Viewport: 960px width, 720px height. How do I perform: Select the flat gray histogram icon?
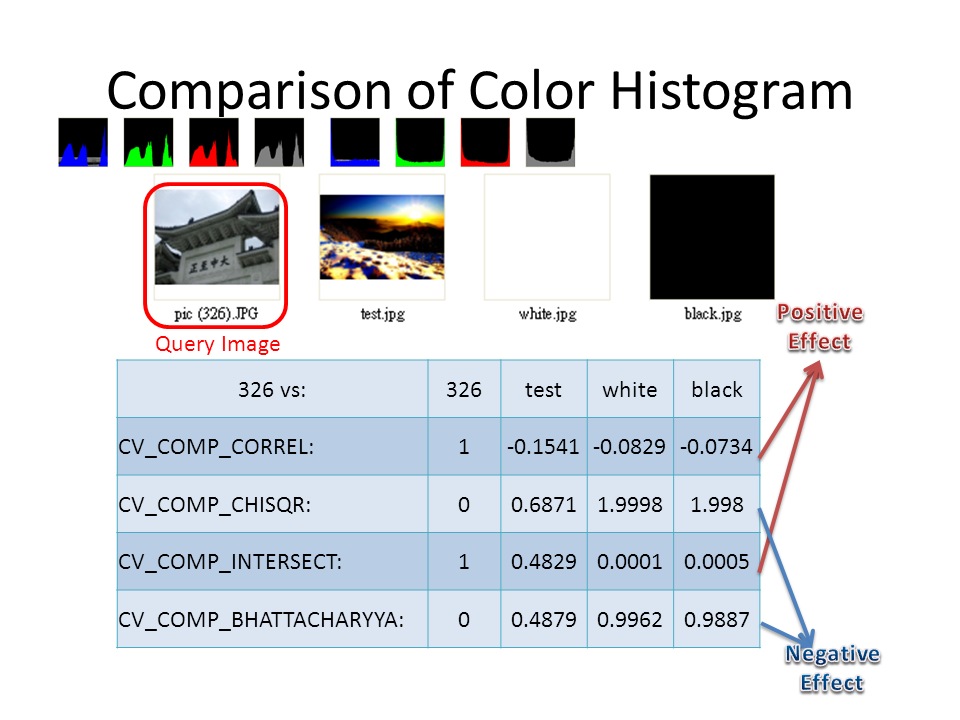(x=550, y=142)
